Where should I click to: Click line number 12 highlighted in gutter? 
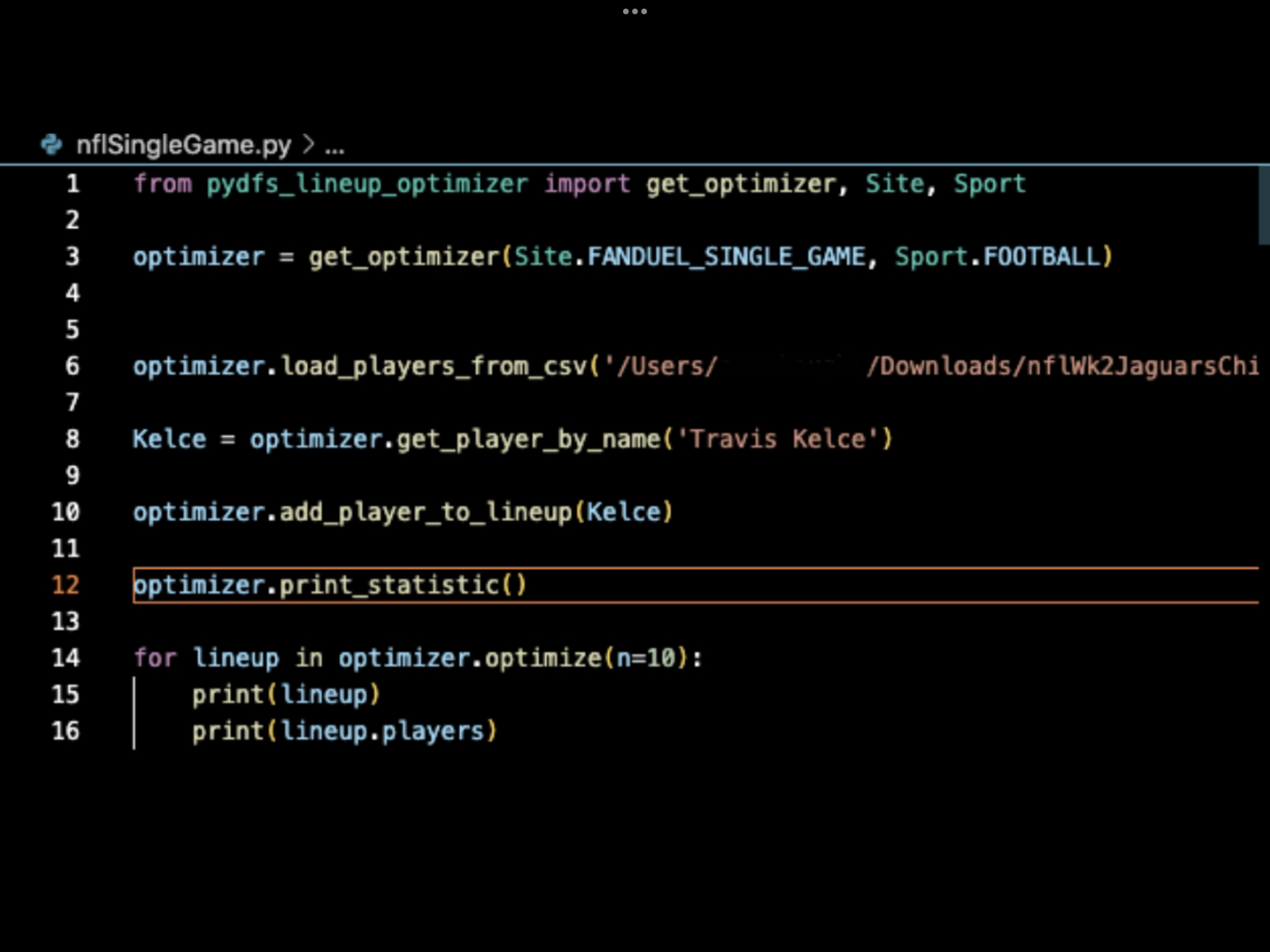pyautogui.click(x=66, y=585)
